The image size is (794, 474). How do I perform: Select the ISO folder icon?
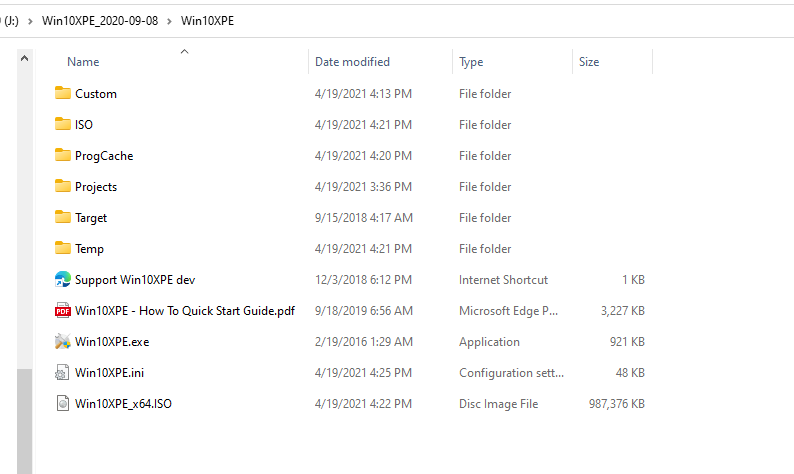click(63, 125)
